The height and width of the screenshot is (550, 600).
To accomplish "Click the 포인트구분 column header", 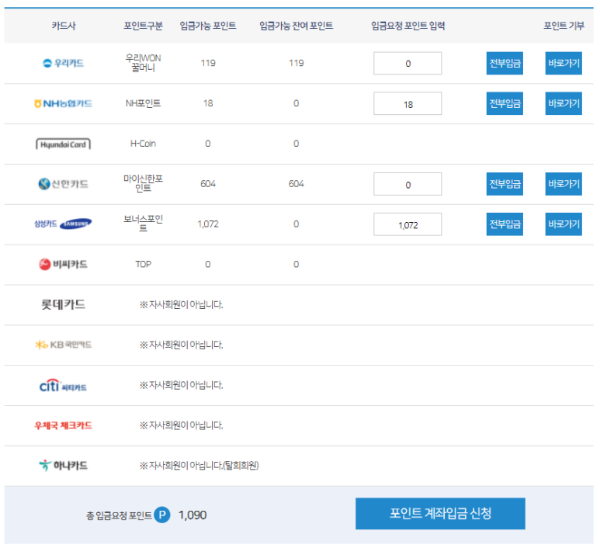I will 143,26.
